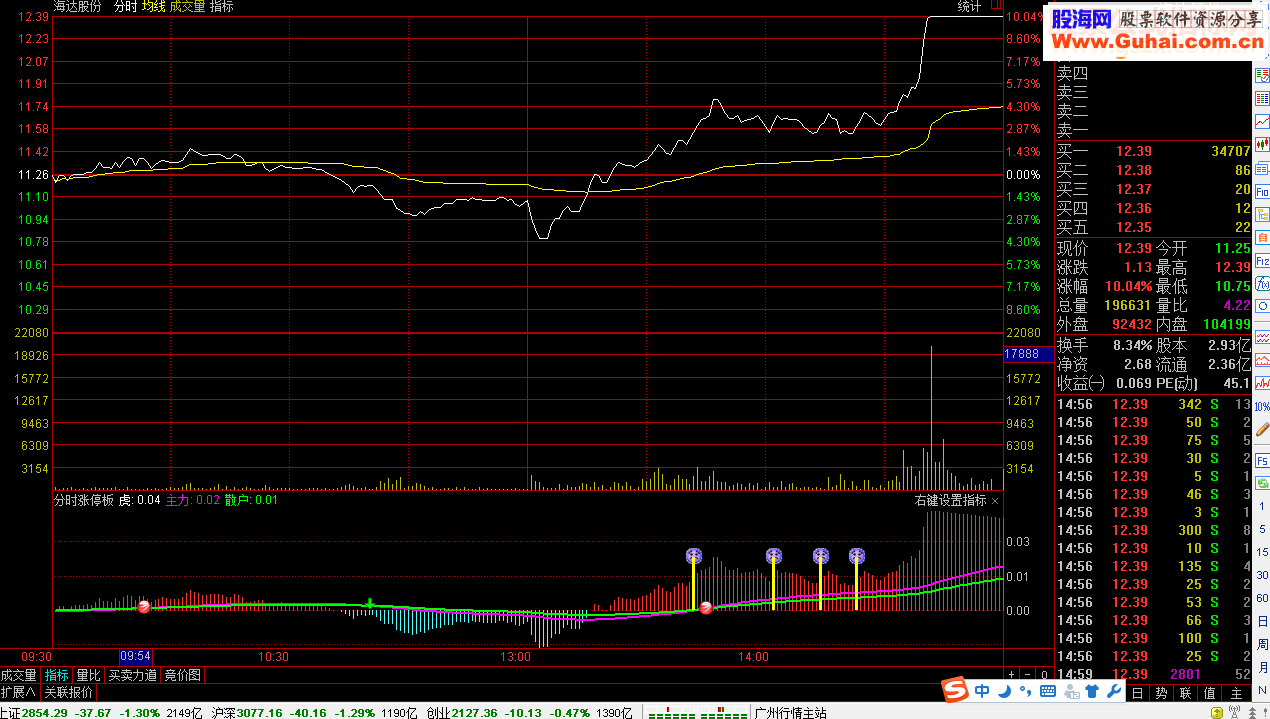Screen dimensions: 1270x719
Task: Toggle 成交量 label in chart header
Action: pos(187,6)
